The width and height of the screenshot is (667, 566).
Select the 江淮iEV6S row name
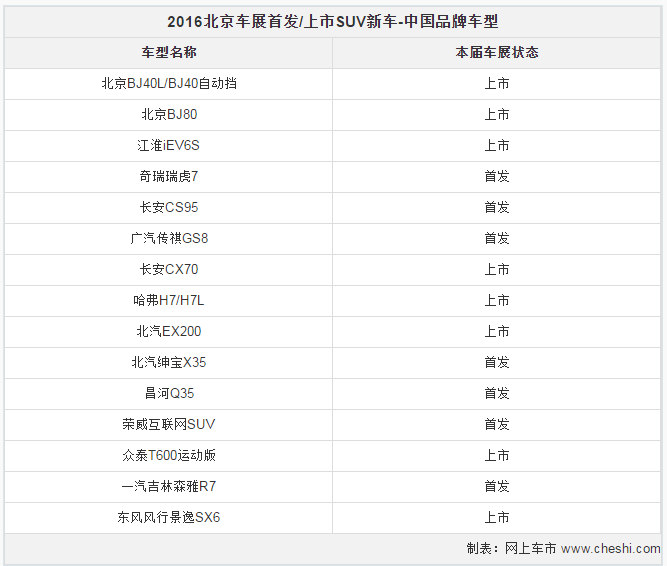168,145
